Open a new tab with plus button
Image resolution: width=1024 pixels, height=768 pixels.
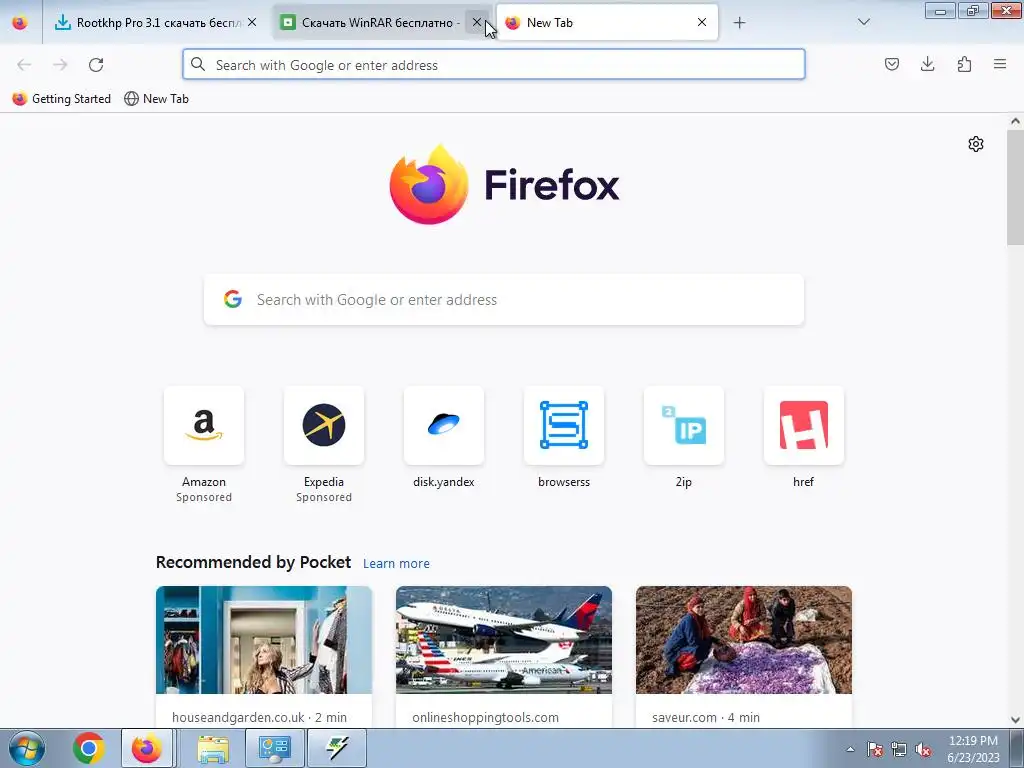point(739,23)
